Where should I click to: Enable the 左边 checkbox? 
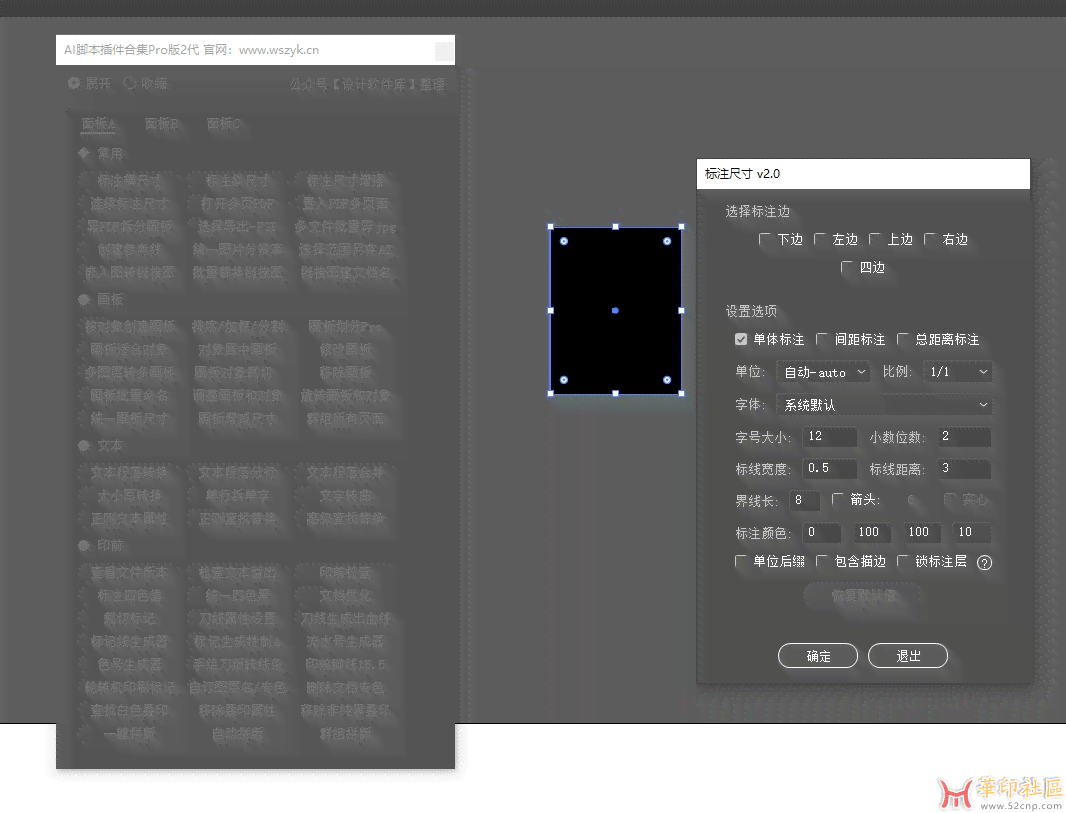tap(820, 239)
